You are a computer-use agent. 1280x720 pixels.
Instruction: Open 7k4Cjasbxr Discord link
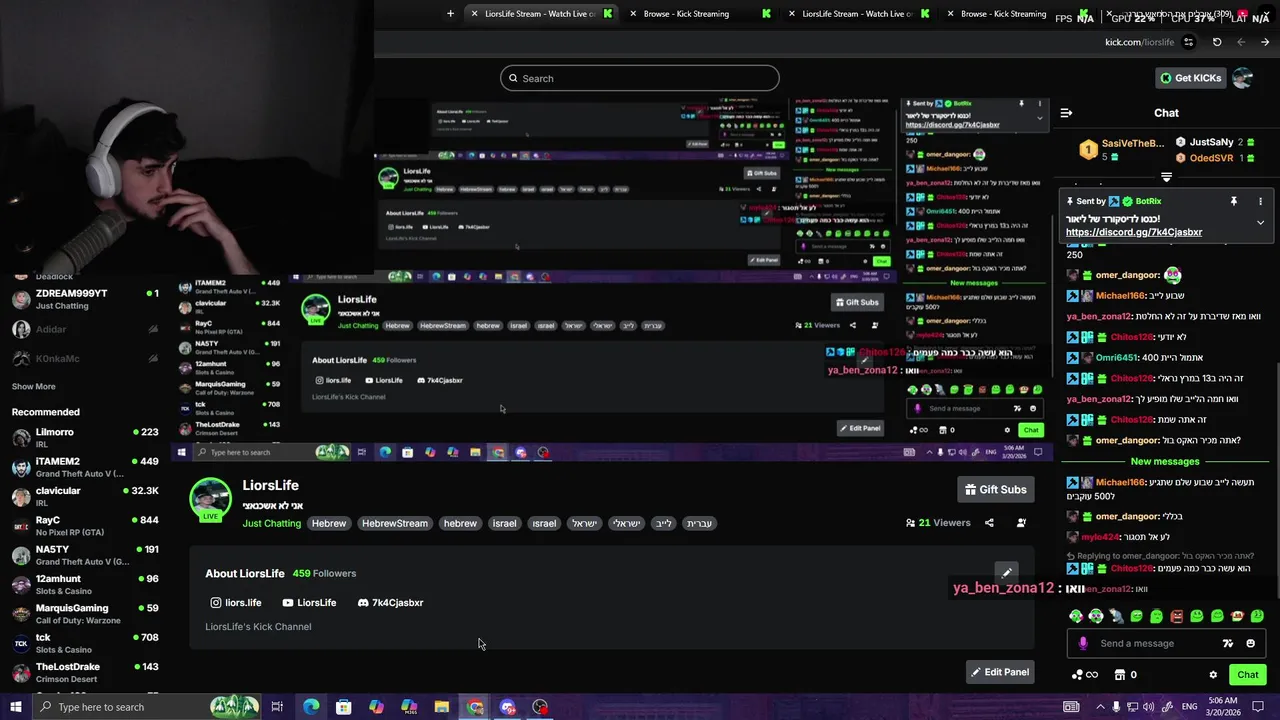click(x=390, y=603)
